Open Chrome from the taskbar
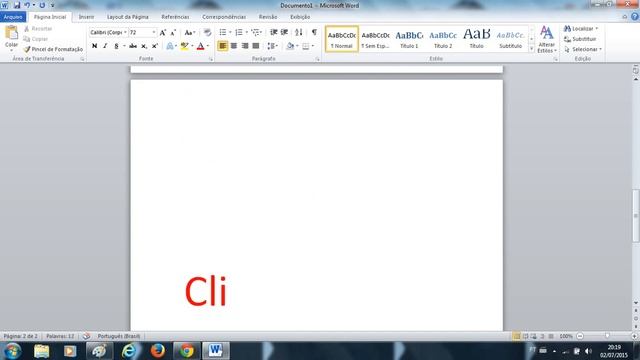The width and height of the screenshot is (640, 360). (187, 351)
